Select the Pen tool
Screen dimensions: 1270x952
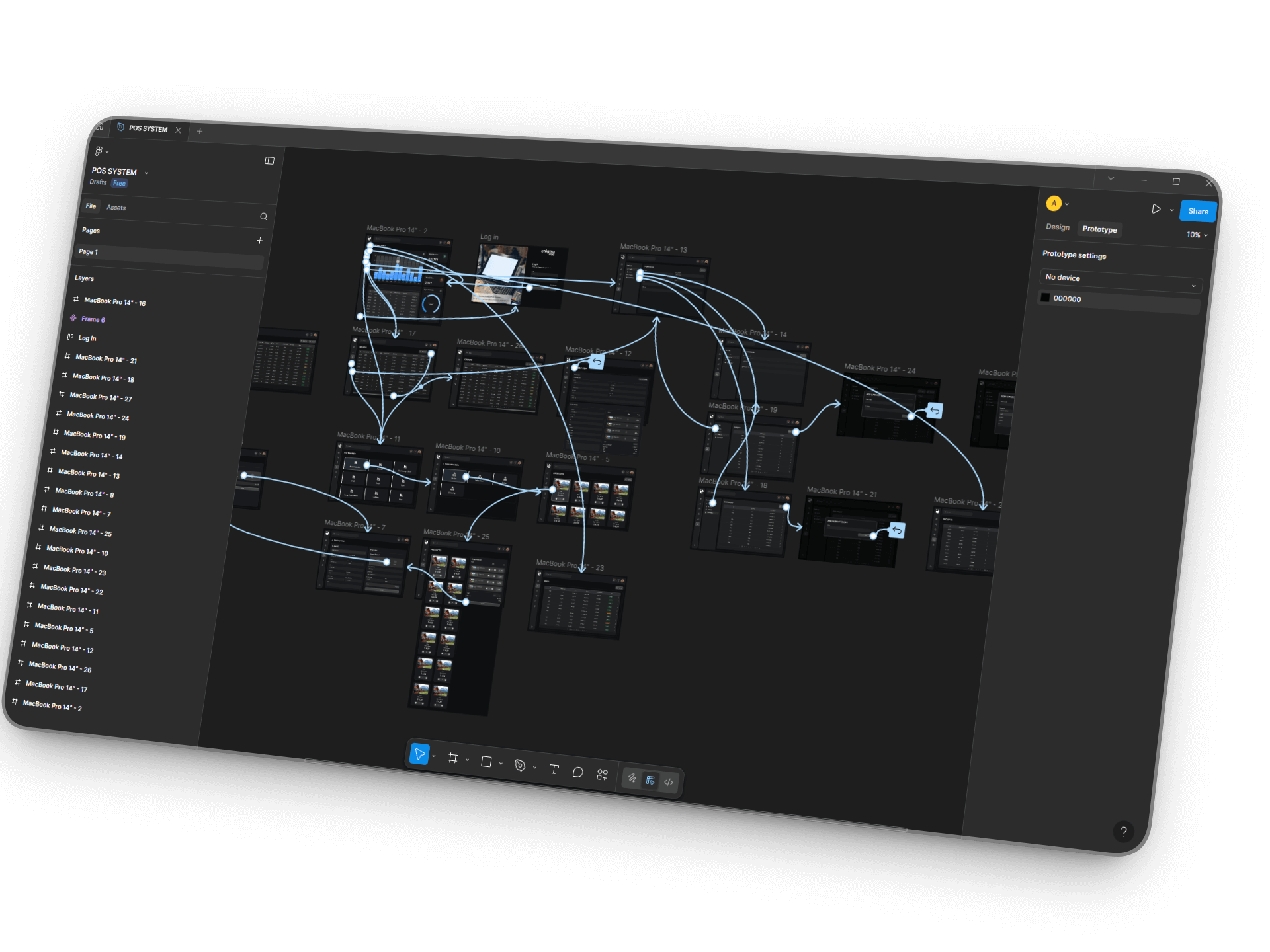(520, 766)
